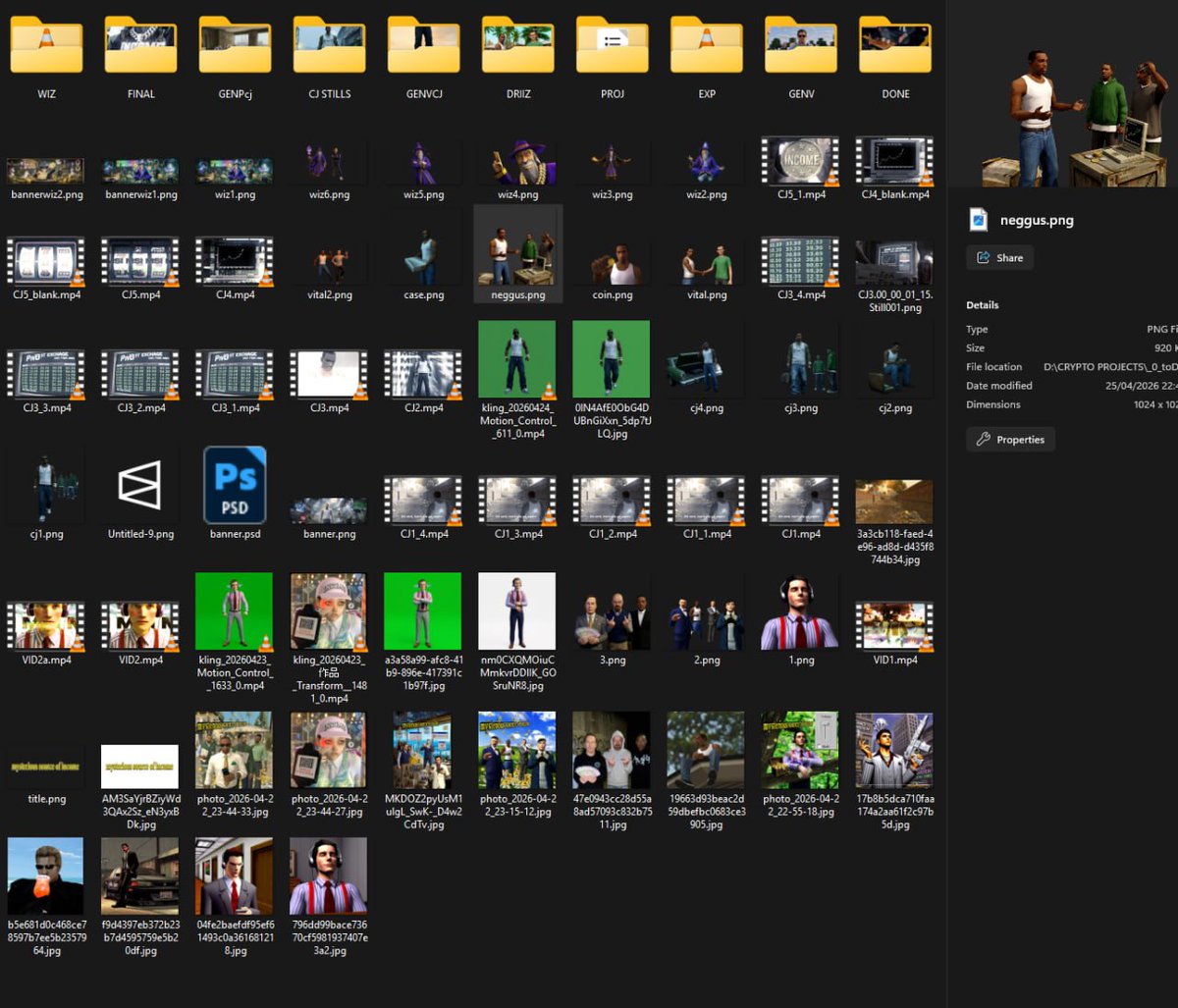Select the MKDOZ2pyUsM1 jpg thumbnail

coord(423,750)
